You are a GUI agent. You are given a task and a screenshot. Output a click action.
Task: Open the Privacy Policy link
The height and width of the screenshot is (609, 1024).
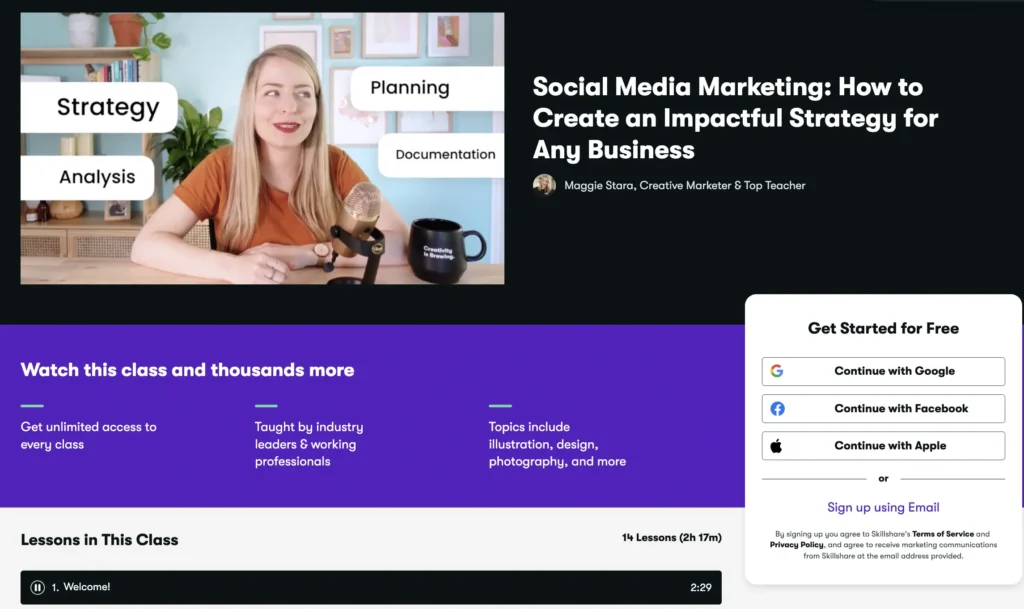(x=797, y=545)
